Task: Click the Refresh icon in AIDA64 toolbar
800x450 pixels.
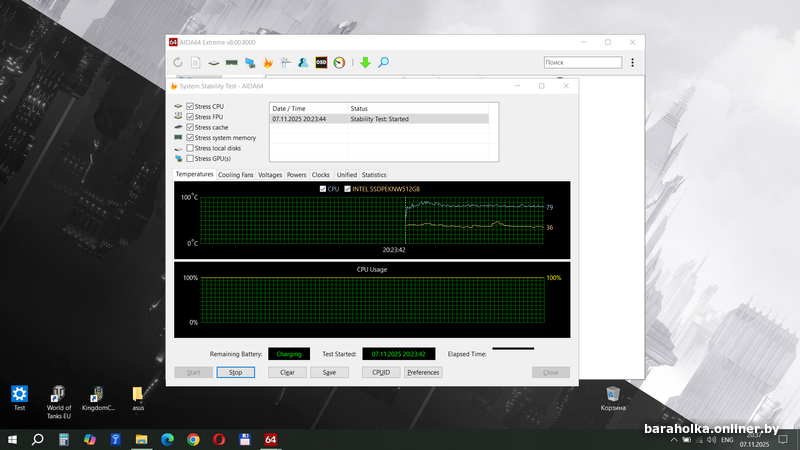Action: coord(178,62)
